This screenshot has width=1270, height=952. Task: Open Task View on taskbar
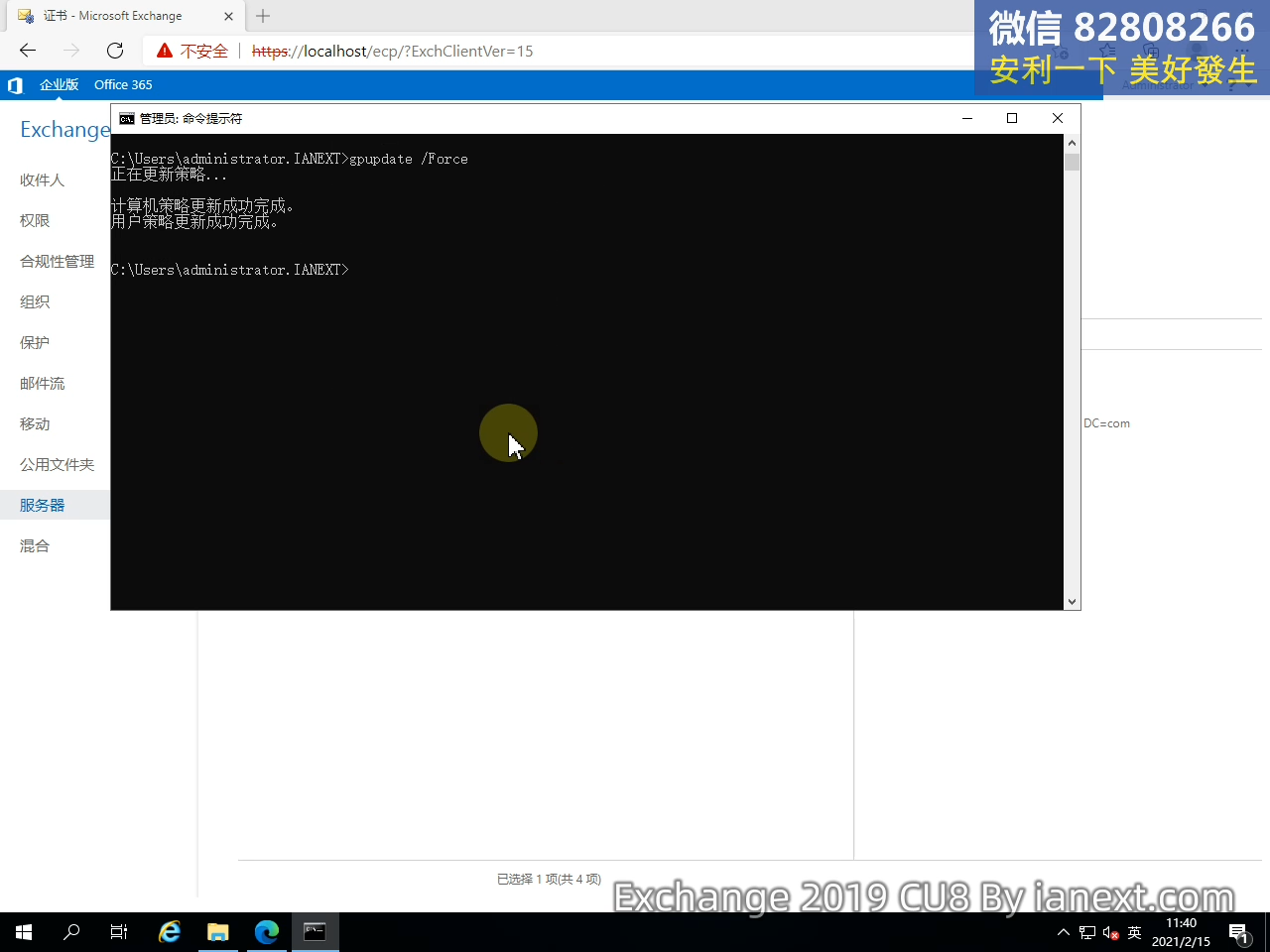click(x=119, y=932)
